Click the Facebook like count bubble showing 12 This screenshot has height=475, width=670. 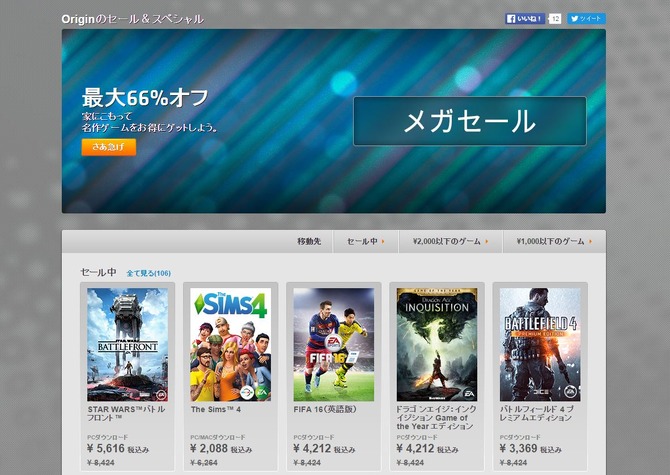[x=554, y=18]
